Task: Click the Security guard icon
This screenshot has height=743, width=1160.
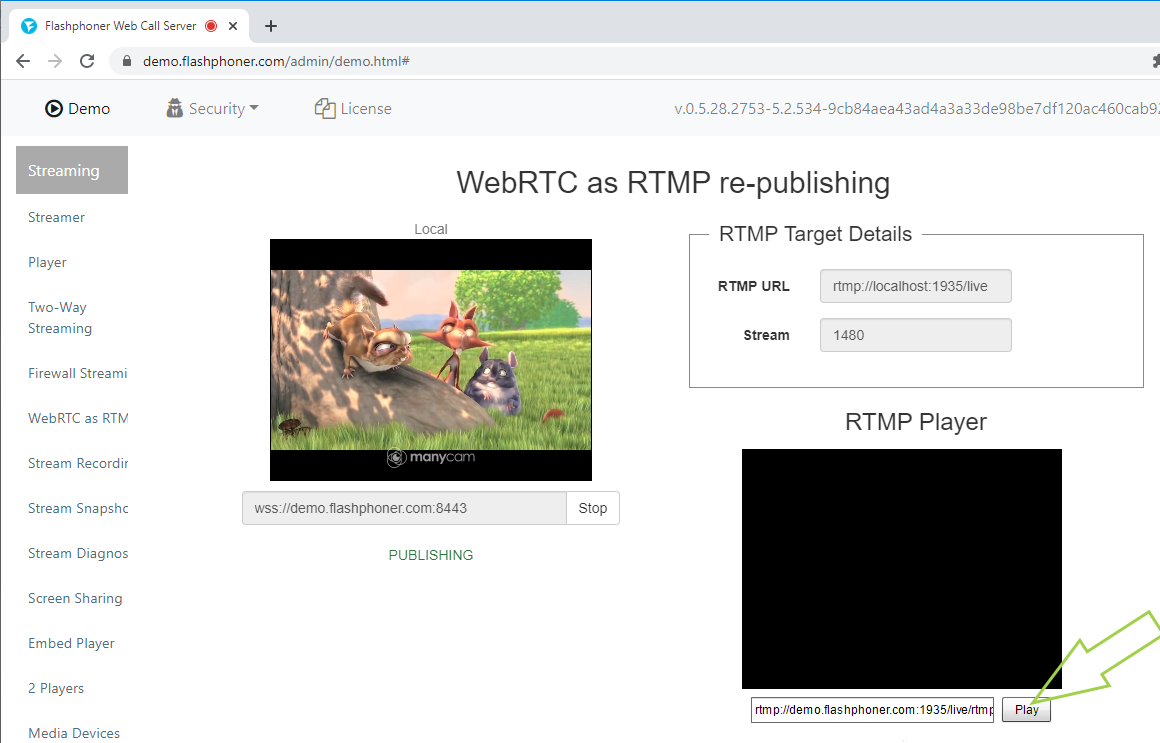Action: (x=175, y=109)
